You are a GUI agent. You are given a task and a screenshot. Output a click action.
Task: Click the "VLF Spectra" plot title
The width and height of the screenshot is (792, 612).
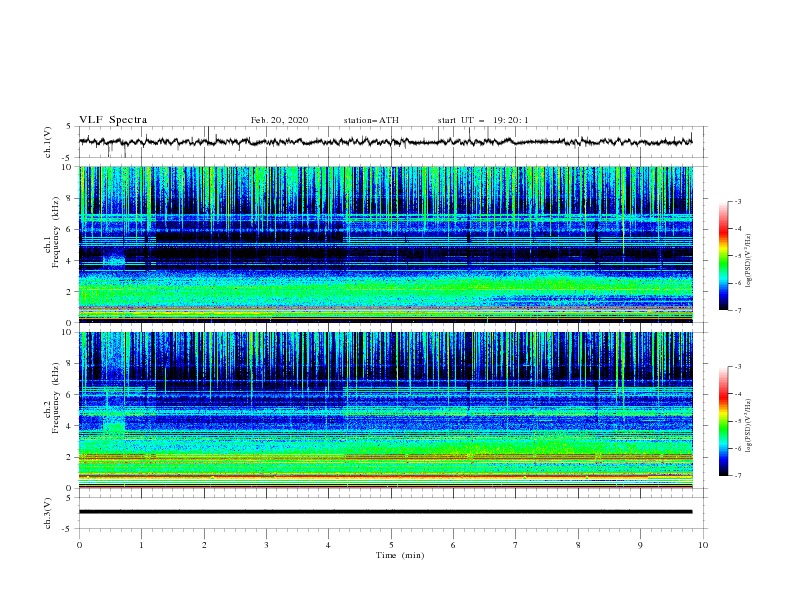(x=113, y=120)
